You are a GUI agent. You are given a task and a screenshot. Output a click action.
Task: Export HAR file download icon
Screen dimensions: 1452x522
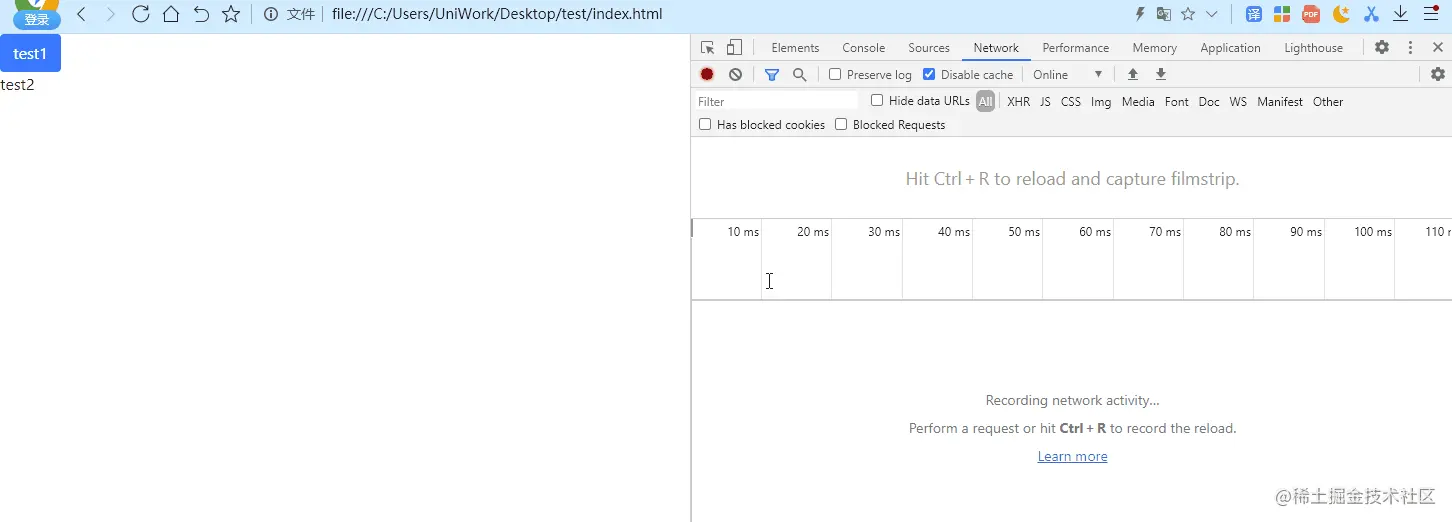[1161, 74]
